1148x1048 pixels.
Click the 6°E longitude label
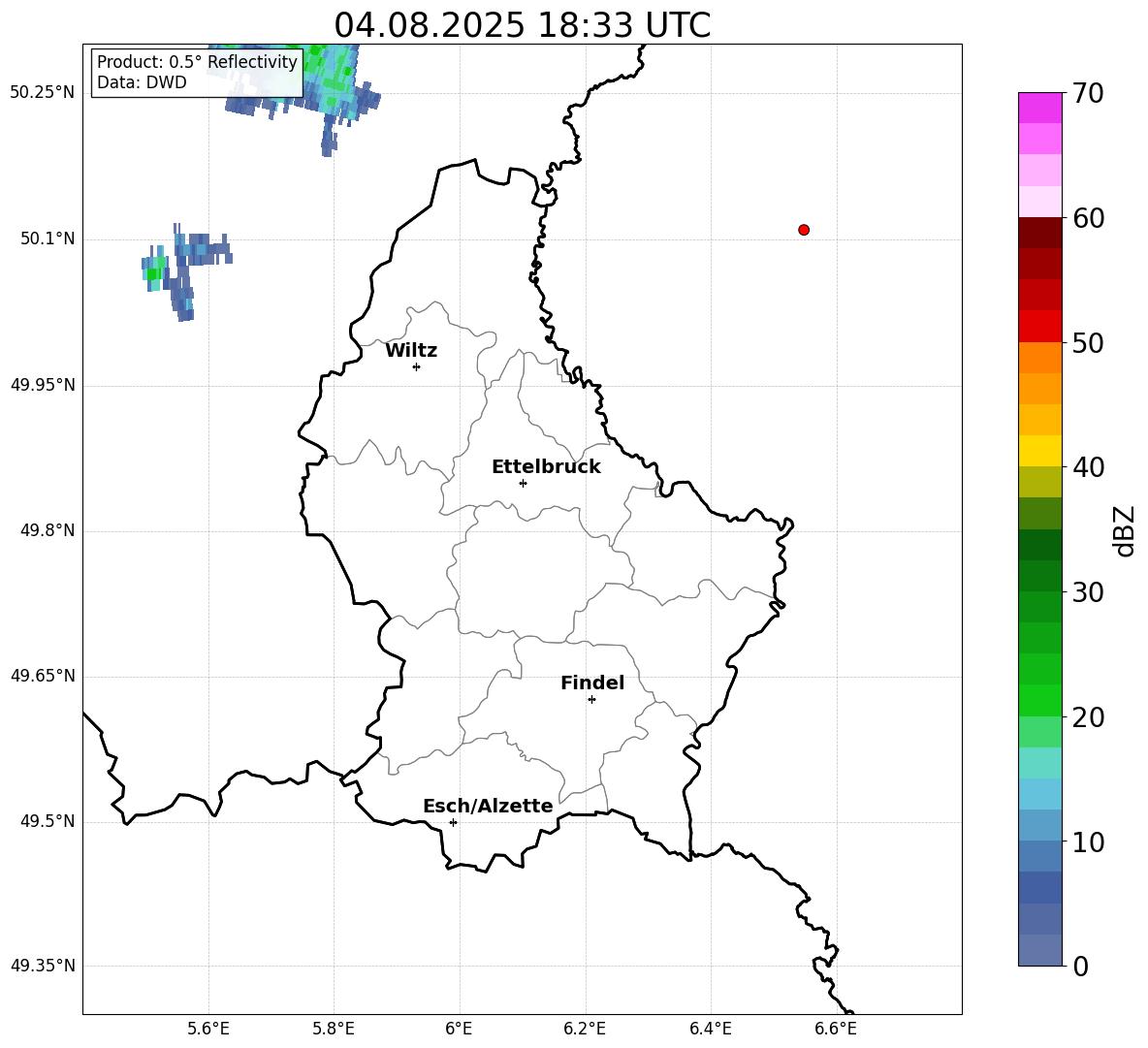tap(459, 1029)
